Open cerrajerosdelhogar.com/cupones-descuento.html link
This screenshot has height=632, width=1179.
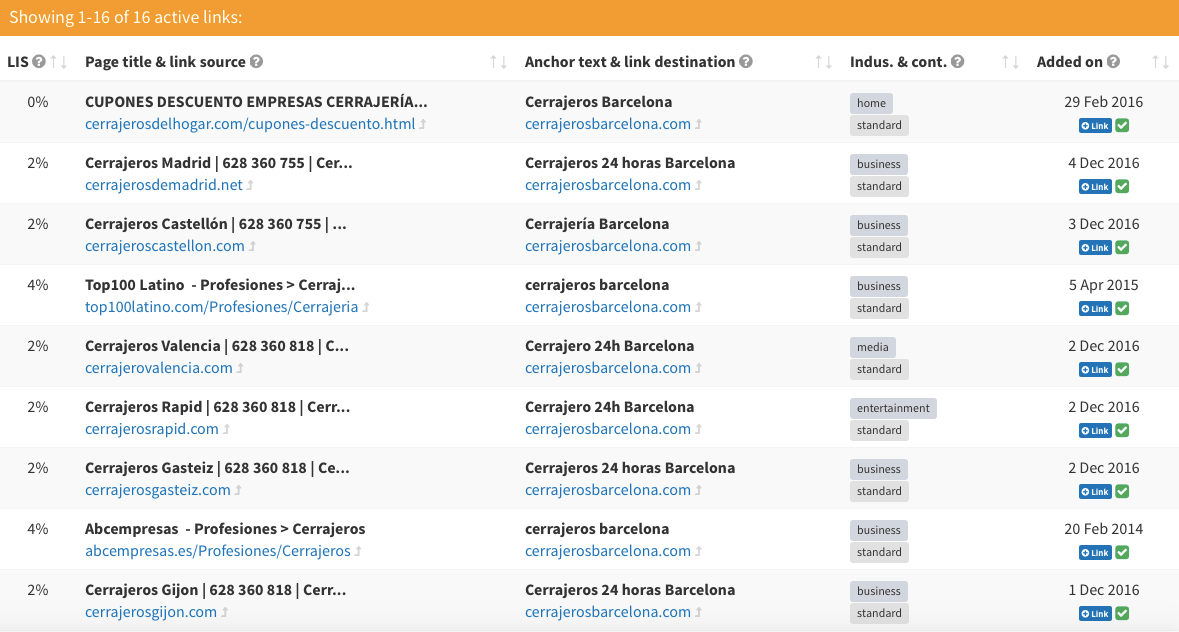coord(249,124)
